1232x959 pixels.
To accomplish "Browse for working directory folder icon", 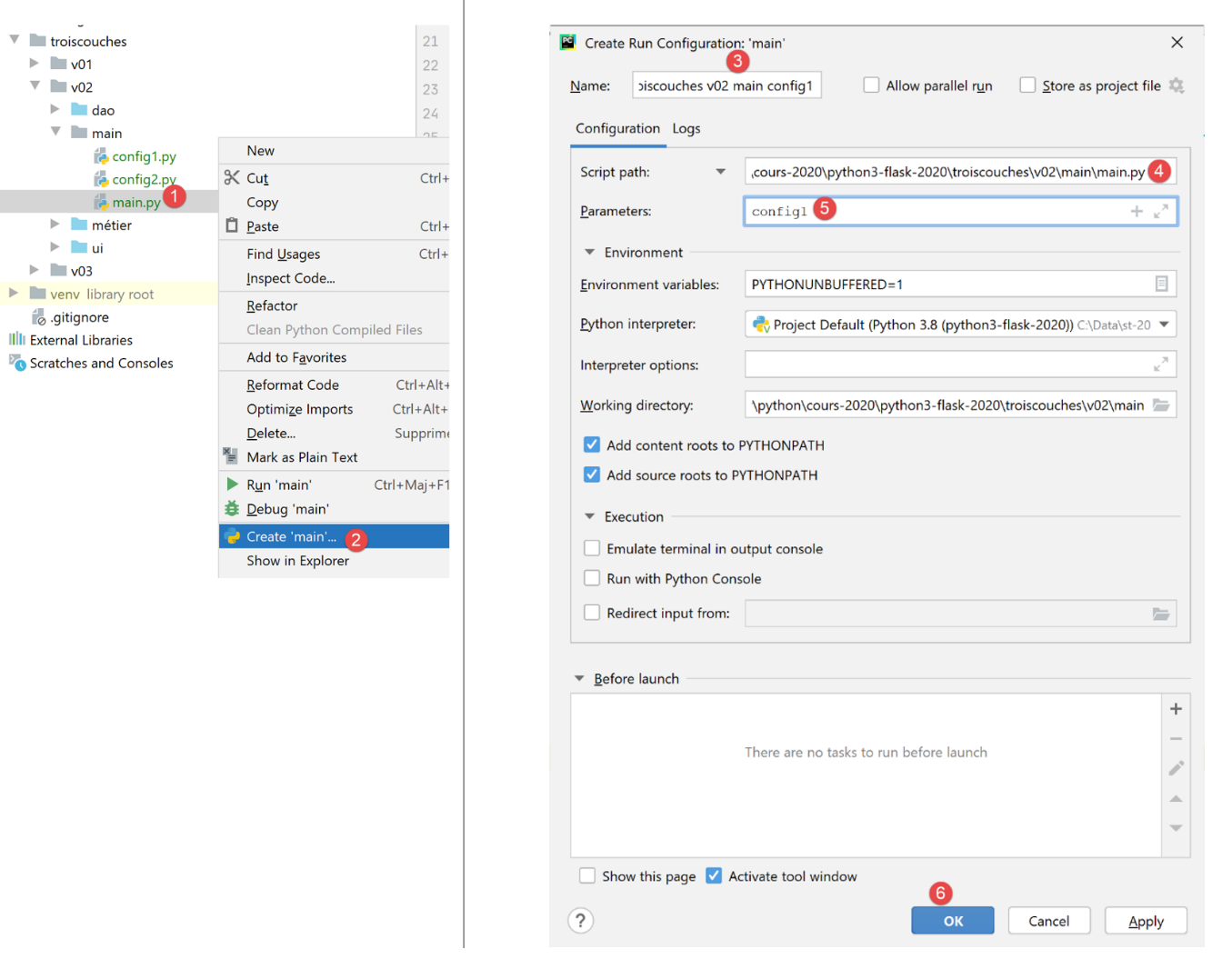I will click(x=1161, y=405).
